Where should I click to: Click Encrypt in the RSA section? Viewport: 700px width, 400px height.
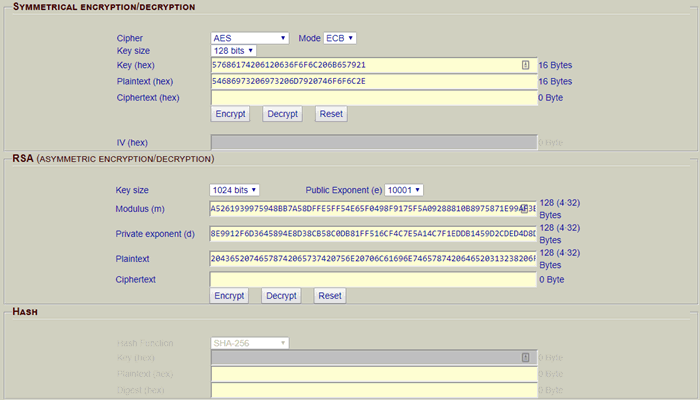tap(230, 296)
